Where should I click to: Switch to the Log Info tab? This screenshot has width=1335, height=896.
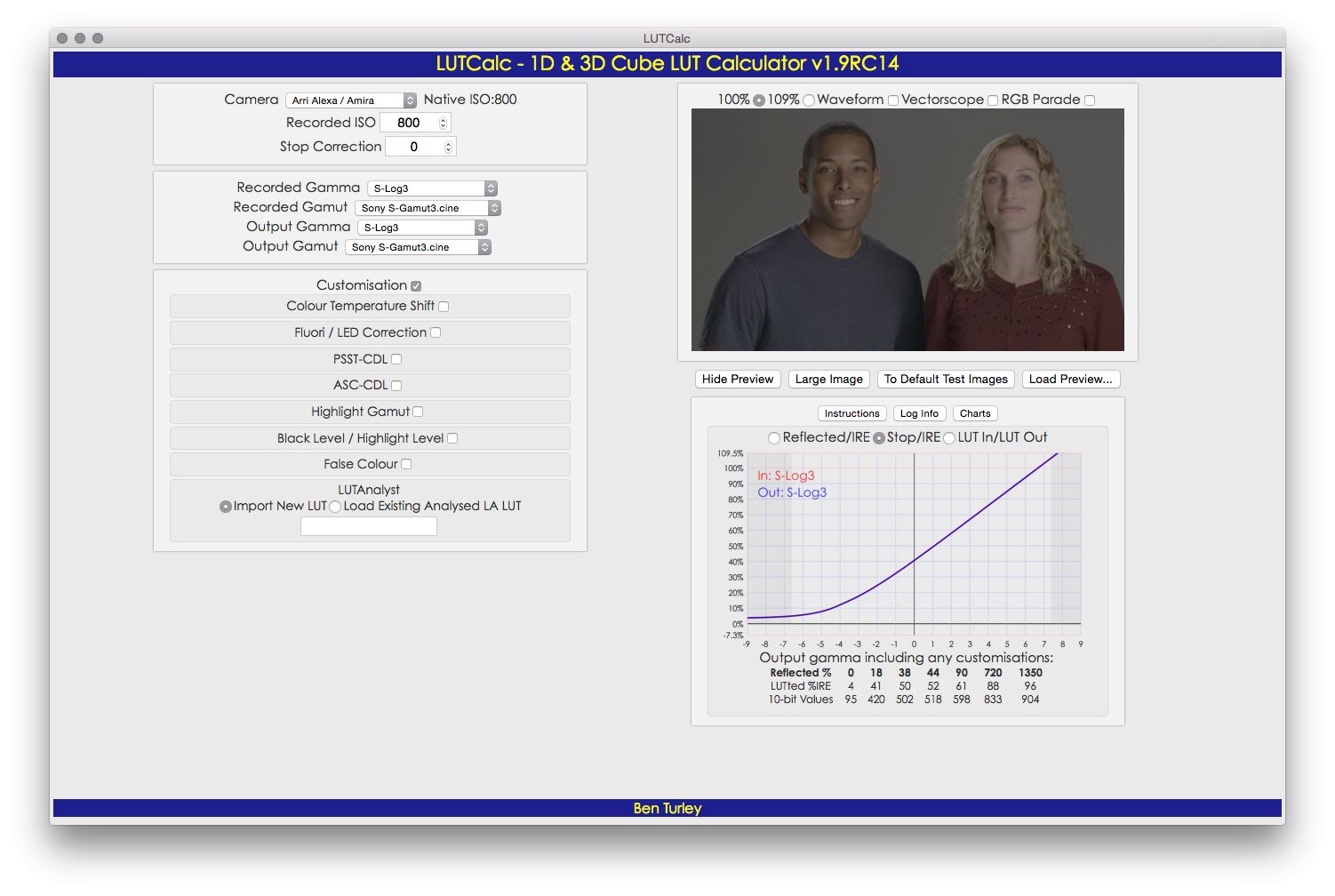point(919,413)
